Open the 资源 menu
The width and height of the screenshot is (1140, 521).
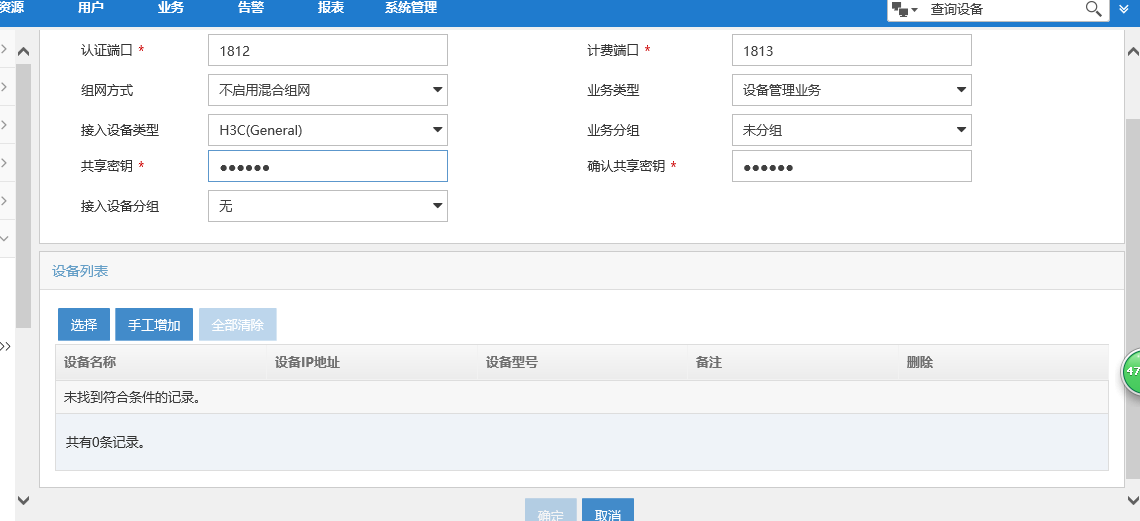10,9
